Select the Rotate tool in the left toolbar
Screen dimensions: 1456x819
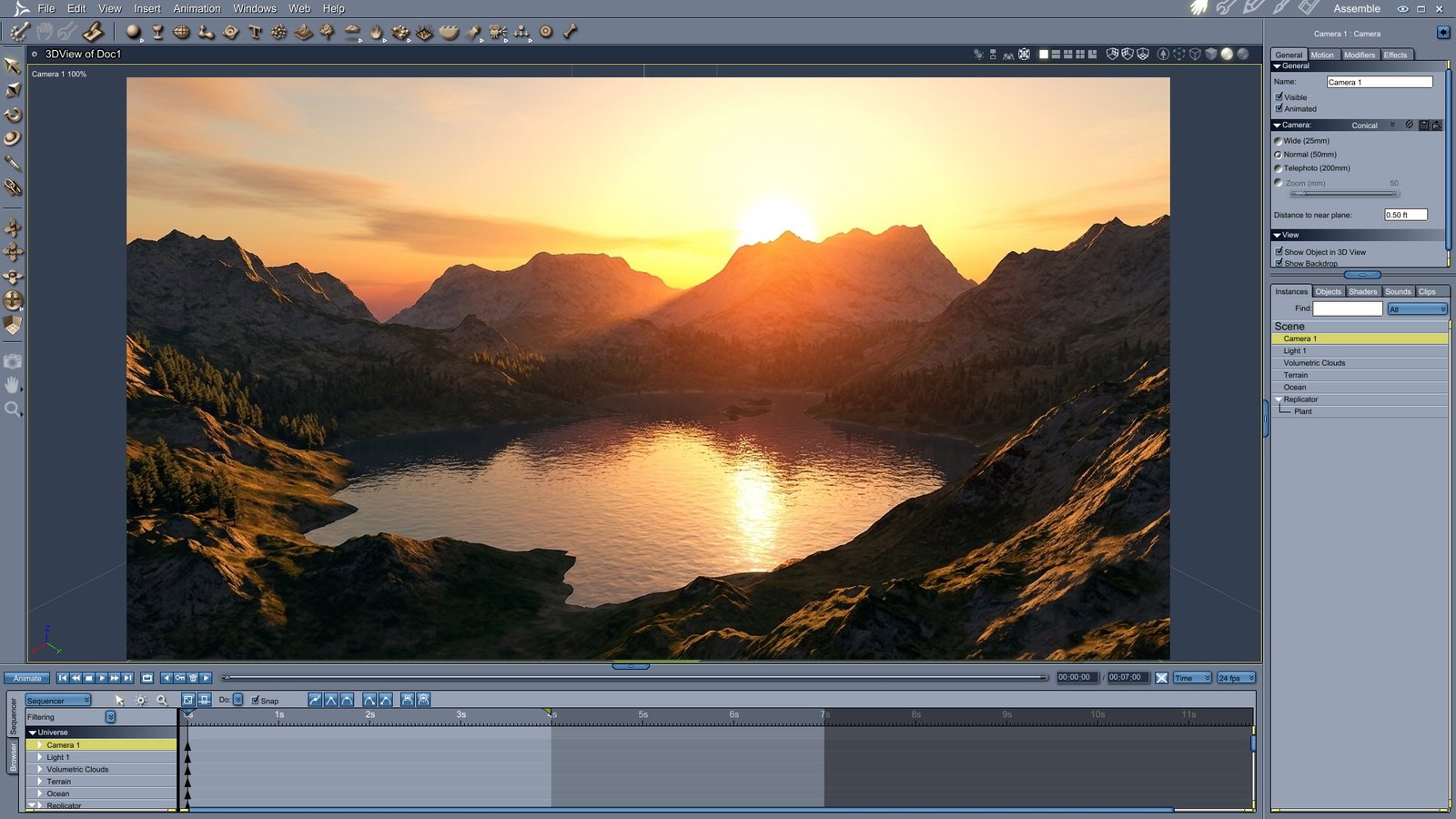point(12,115)
